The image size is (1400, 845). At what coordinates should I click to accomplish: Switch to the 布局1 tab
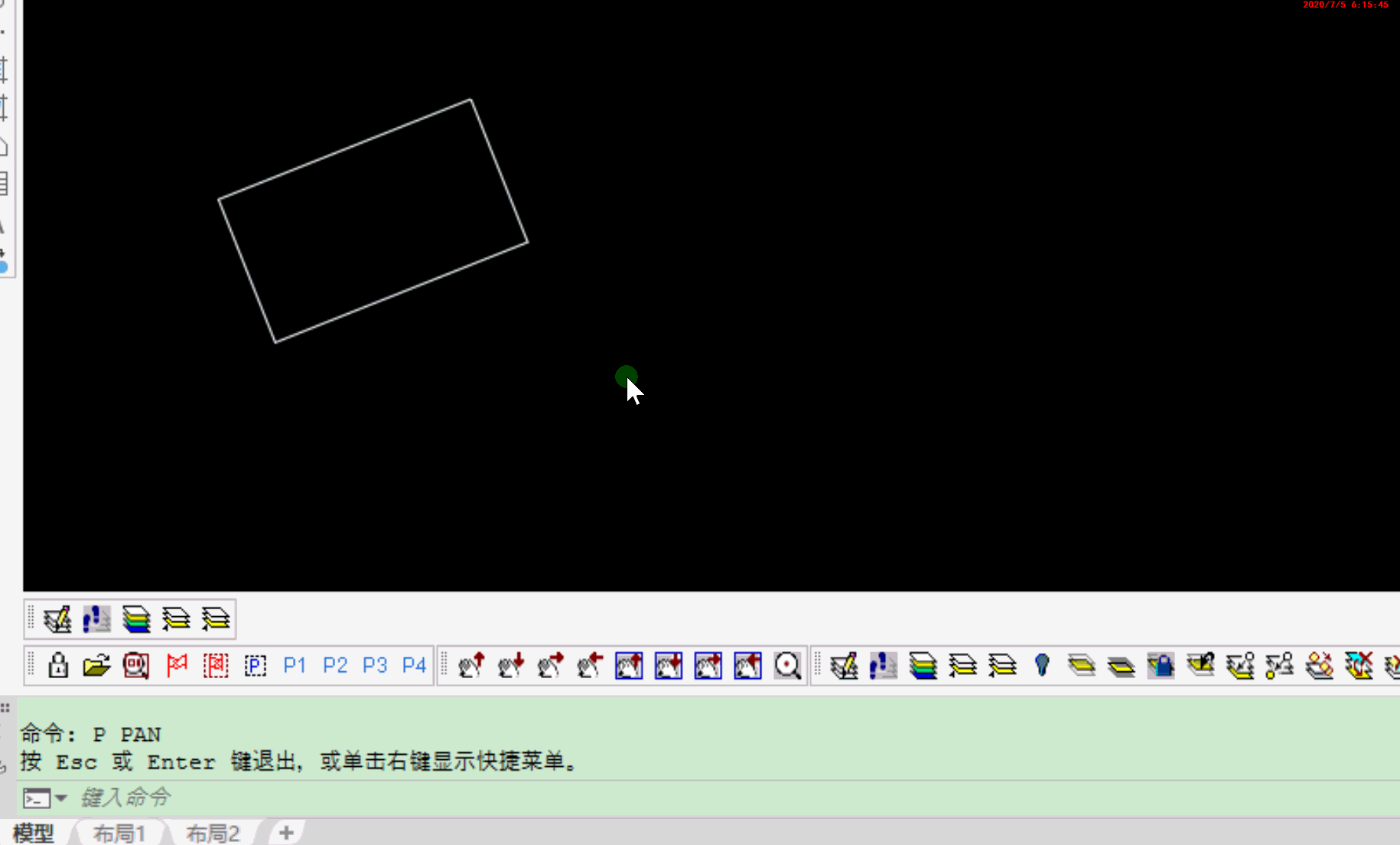point(119,833)
